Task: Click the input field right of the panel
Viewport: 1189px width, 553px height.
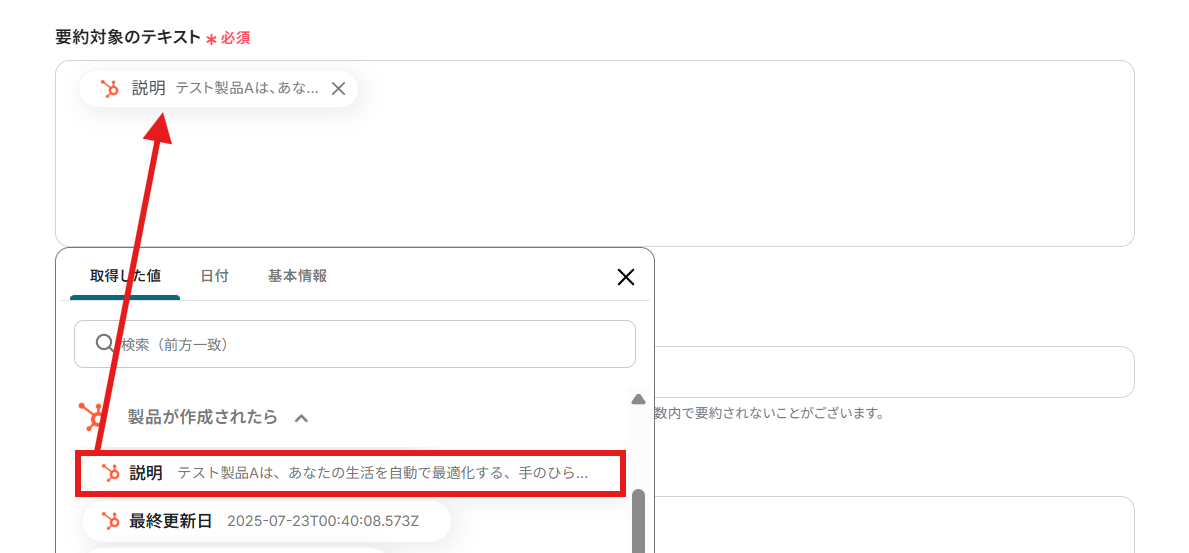Action: tap(893, 372)
